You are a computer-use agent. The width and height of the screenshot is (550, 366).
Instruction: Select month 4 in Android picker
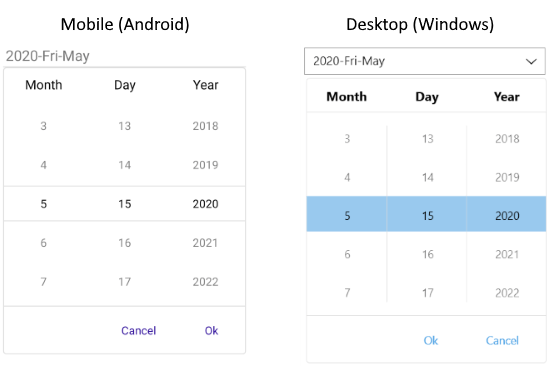point(43,165)
